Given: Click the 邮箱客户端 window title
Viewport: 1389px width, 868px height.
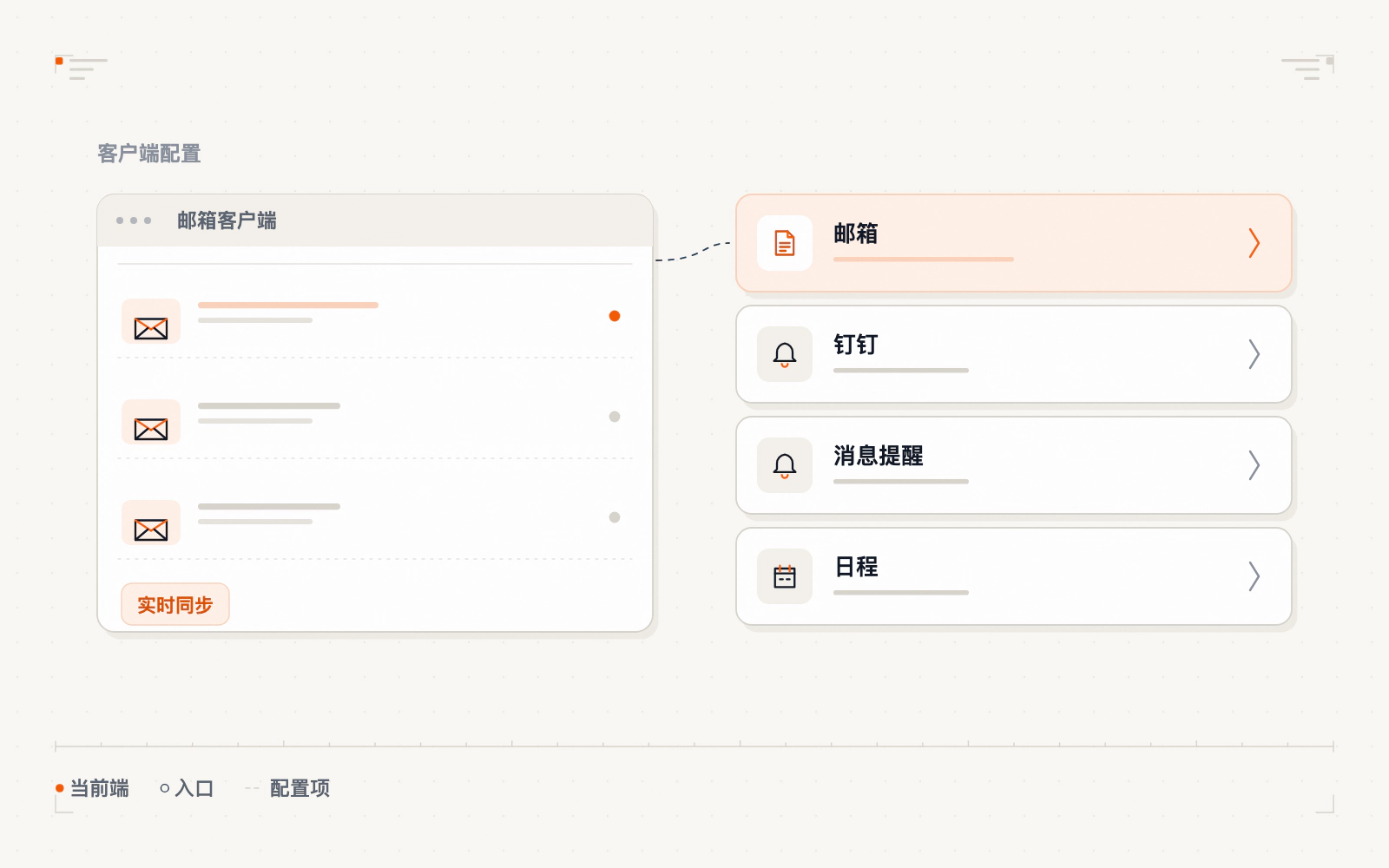Looking at the screenshot, I should (227, 220).
